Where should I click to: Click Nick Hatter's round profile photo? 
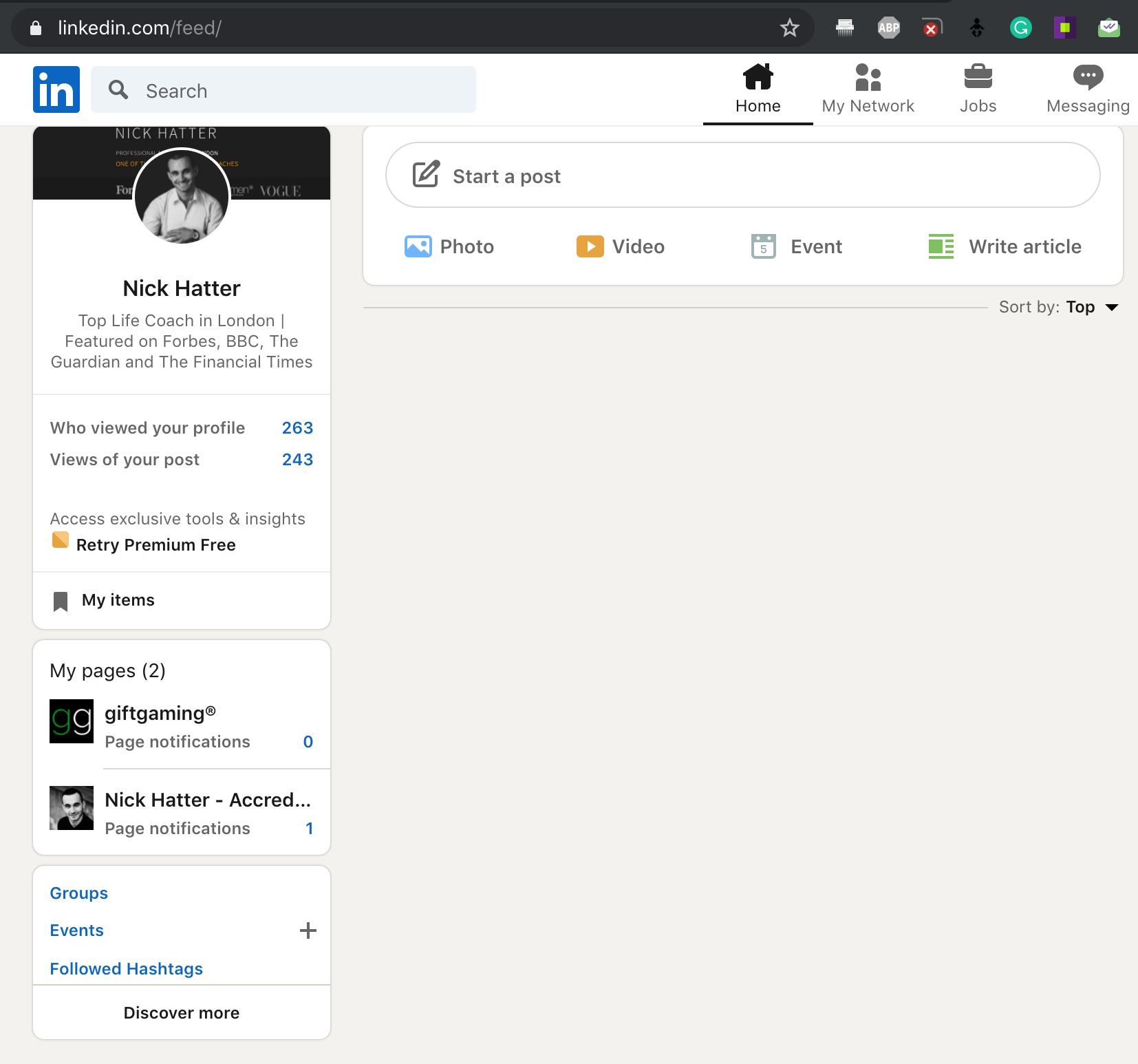[x=182, y=197]
